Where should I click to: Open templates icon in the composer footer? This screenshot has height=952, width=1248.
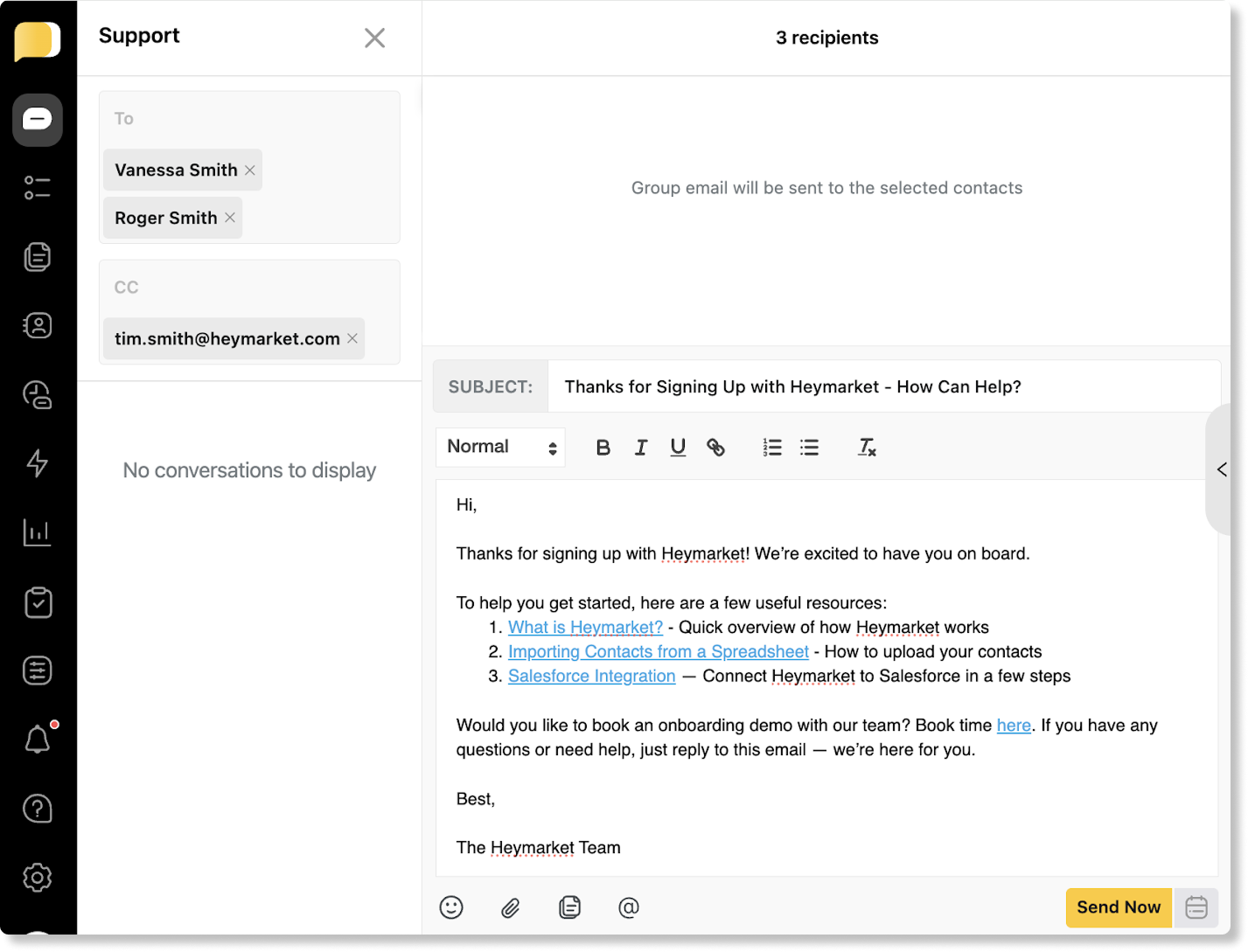tap(569, 907)
